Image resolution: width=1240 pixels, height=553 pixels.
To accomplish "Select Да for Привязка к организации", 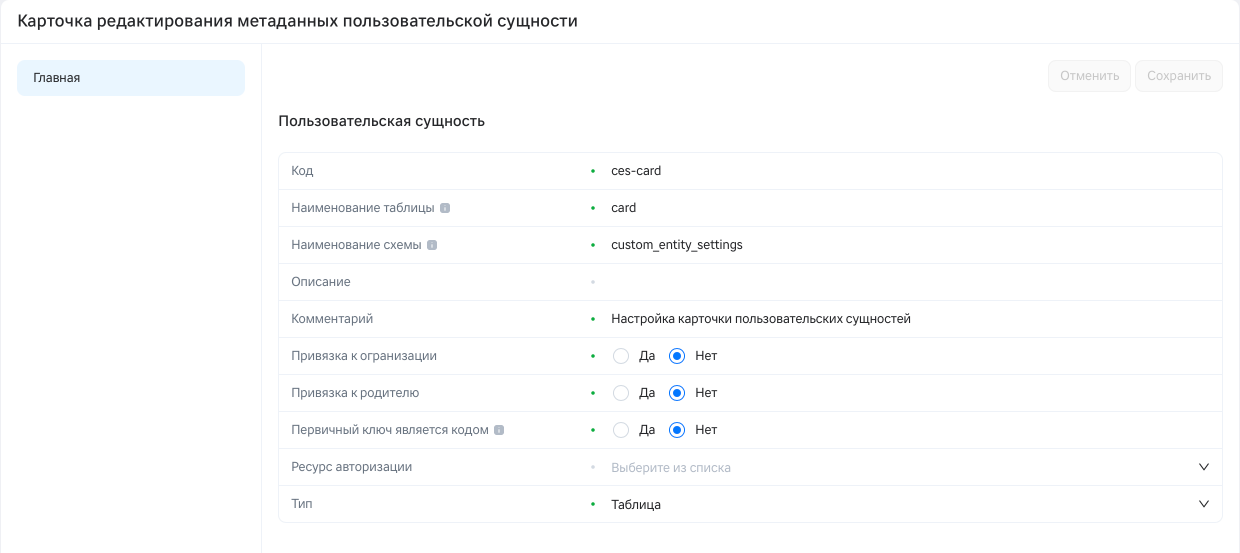I will click(x=620, y=356).
